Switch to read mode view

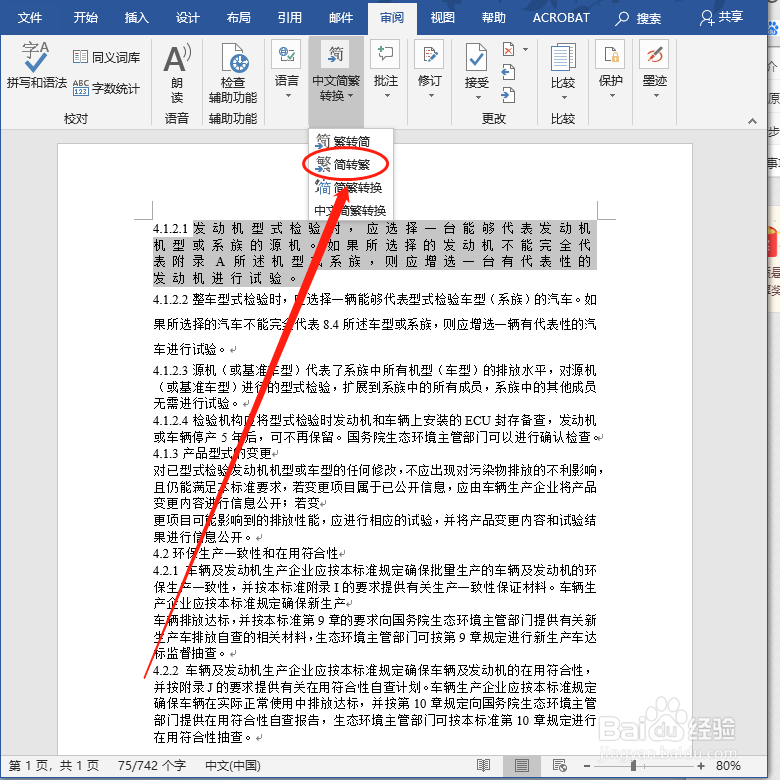click(x=484, y=765)
